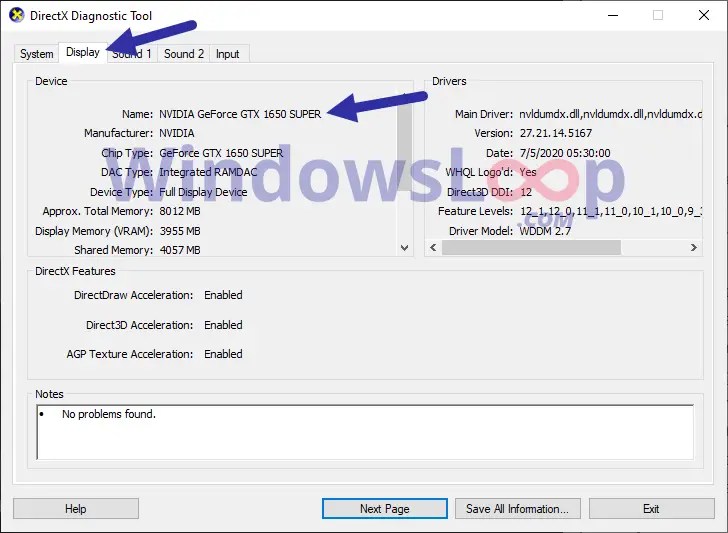Click the Next Page button
The width and height of the screenshot is (728, 533).
tap(385, 509)
